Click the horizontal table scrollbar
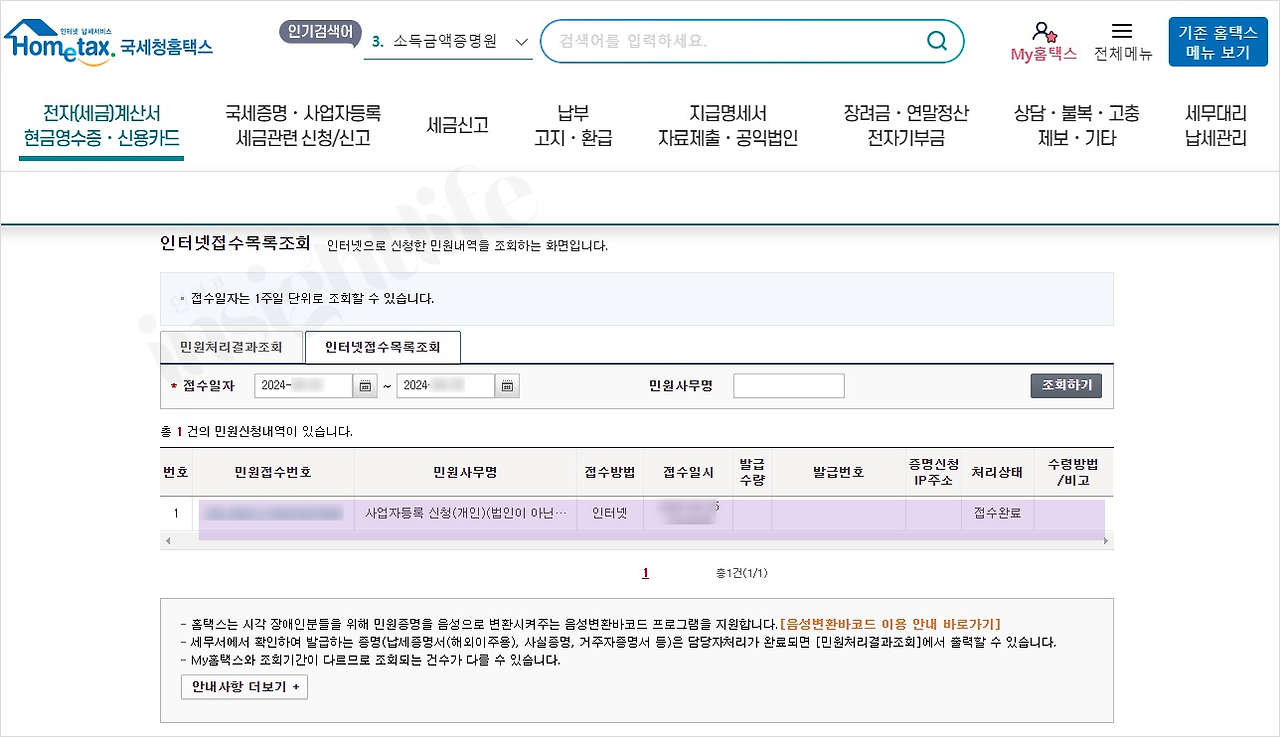Image resolution: width=1280 pixels, height=737 pixels. (x=637, y=541)
